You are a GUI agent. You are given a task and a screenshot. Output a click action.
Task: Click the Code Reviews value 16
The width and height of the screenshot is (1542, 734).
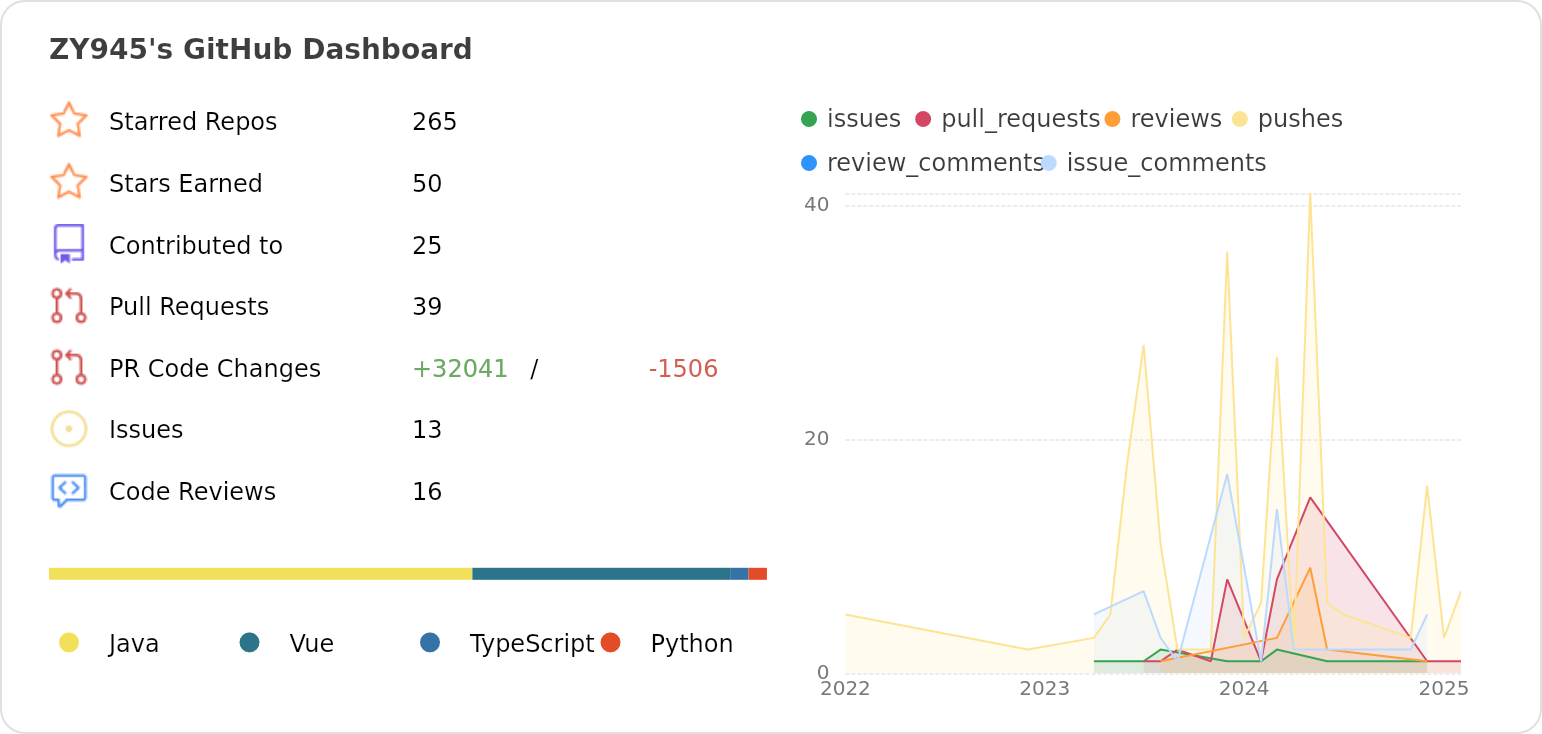point(427,492)
